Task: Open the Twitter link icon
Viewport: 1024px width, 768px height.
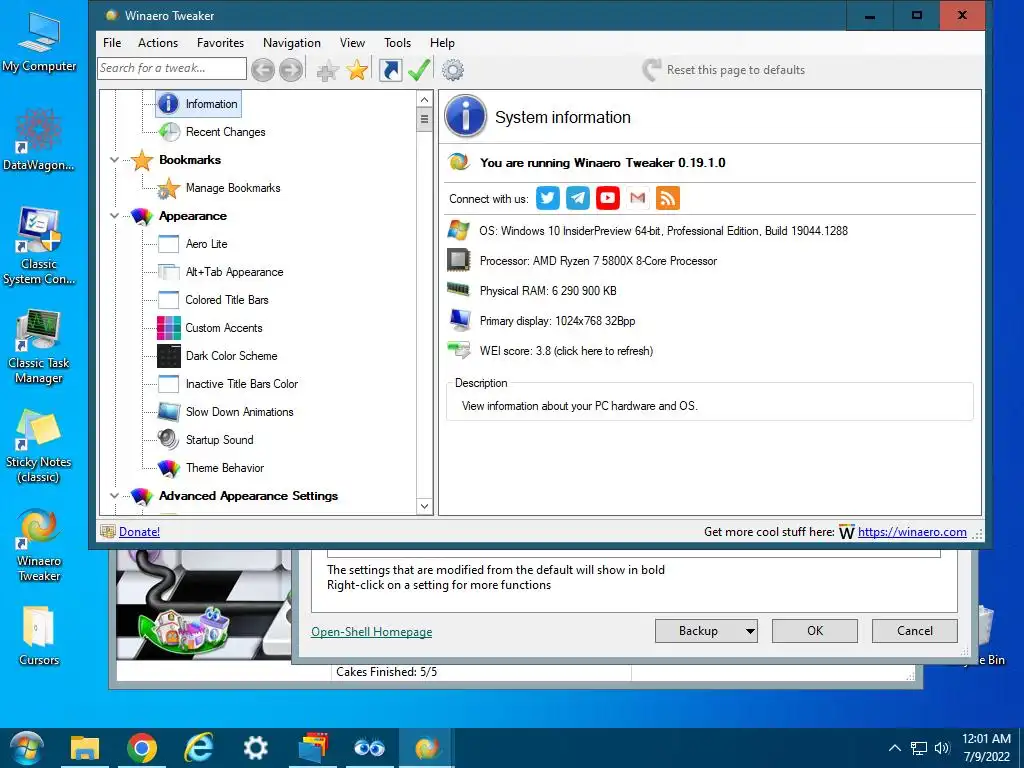Action: click(x=548, y=198)
